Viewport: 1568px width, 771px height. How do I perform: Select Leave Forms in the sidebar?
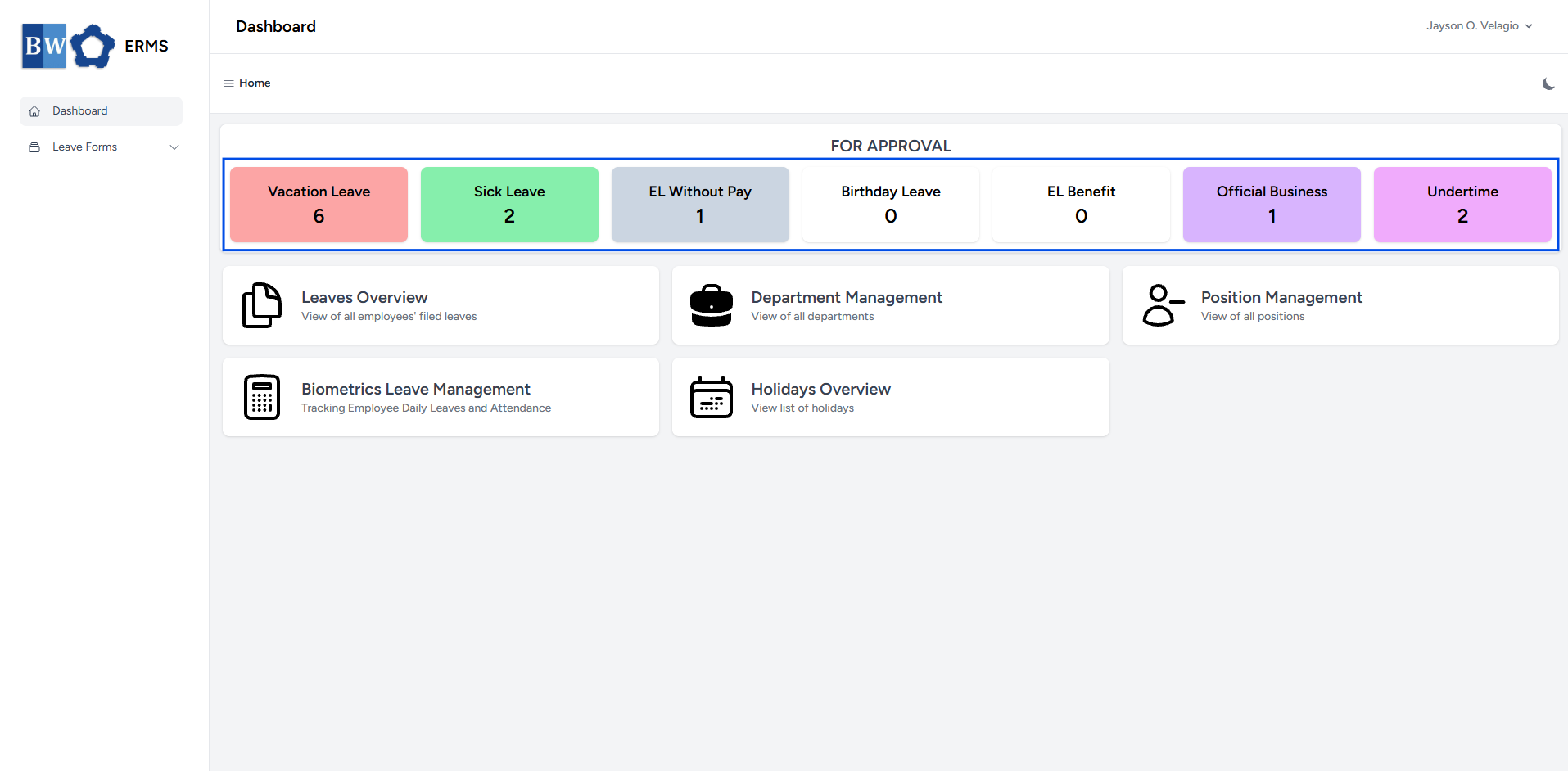pyautogui.click(x=101, y=147)
